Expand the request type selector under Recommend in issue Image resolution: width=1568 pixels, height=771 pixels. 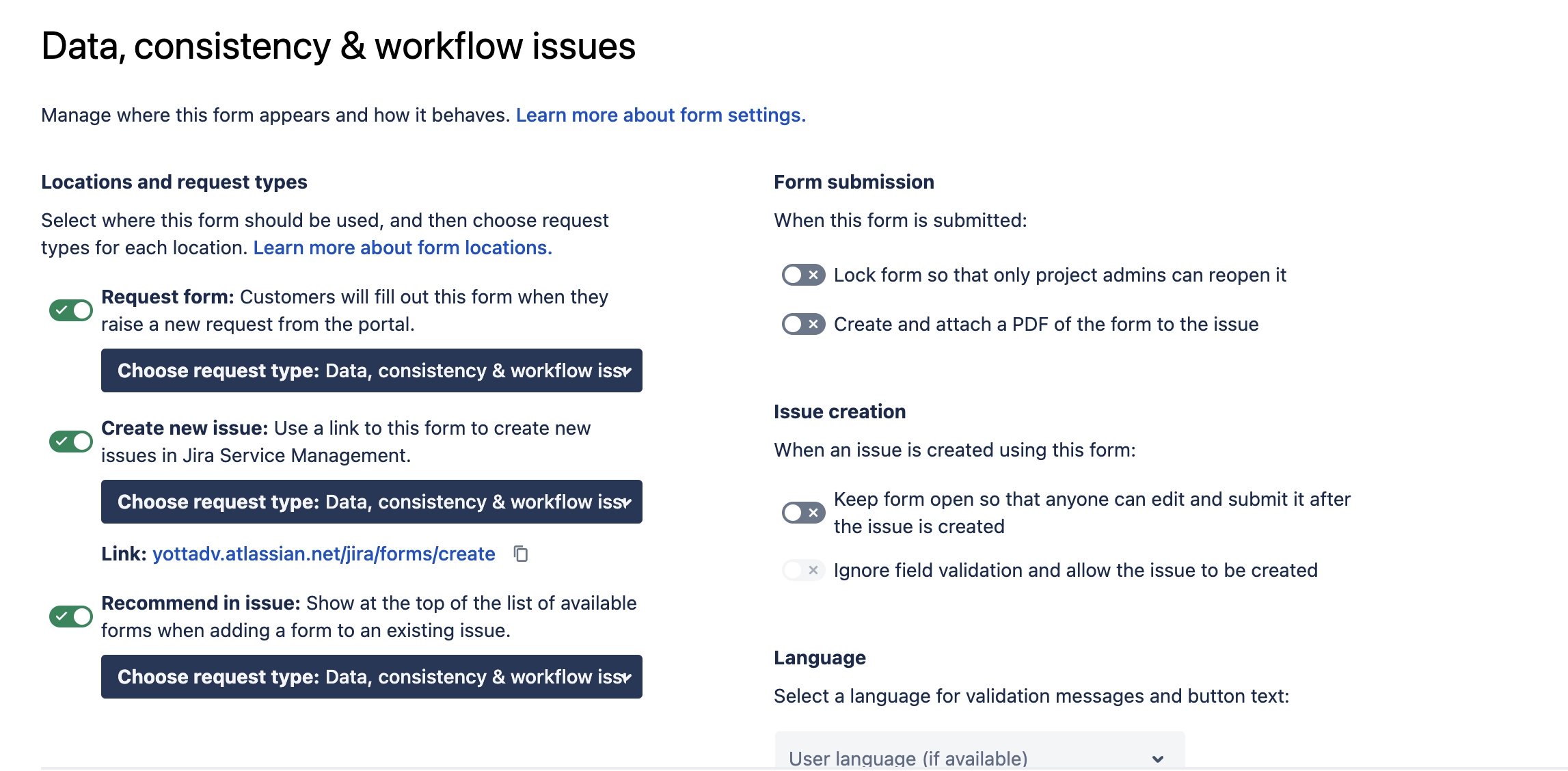coord(372,677)
